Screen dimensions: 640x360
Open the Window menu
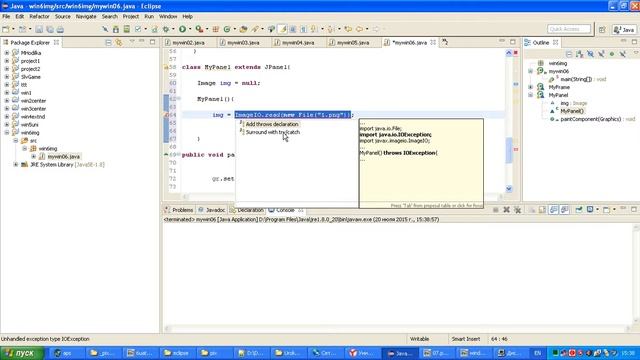[x=168, y=16]
